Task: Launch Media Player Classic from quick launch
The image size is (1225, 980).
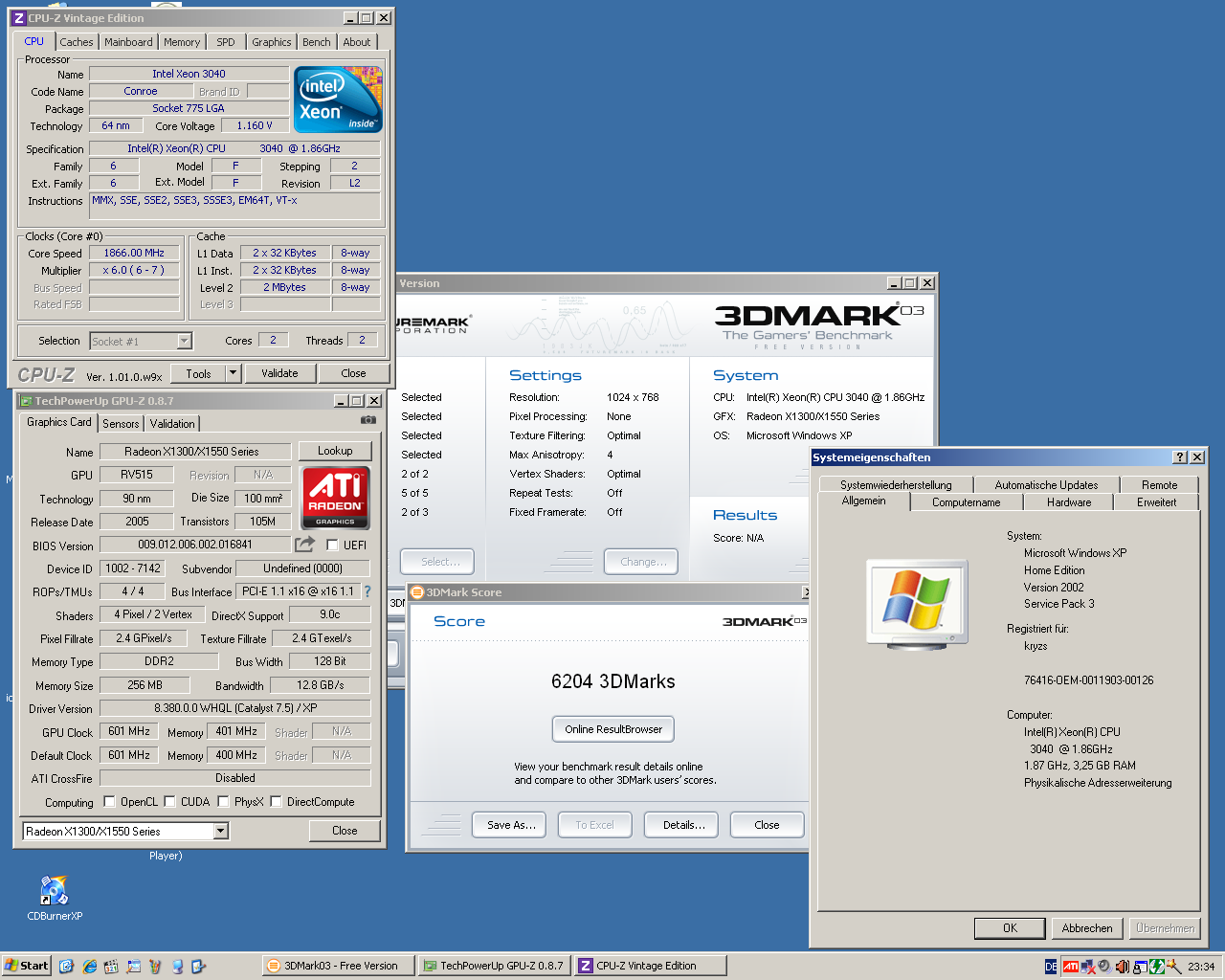Action: click(x=111, y=967)
